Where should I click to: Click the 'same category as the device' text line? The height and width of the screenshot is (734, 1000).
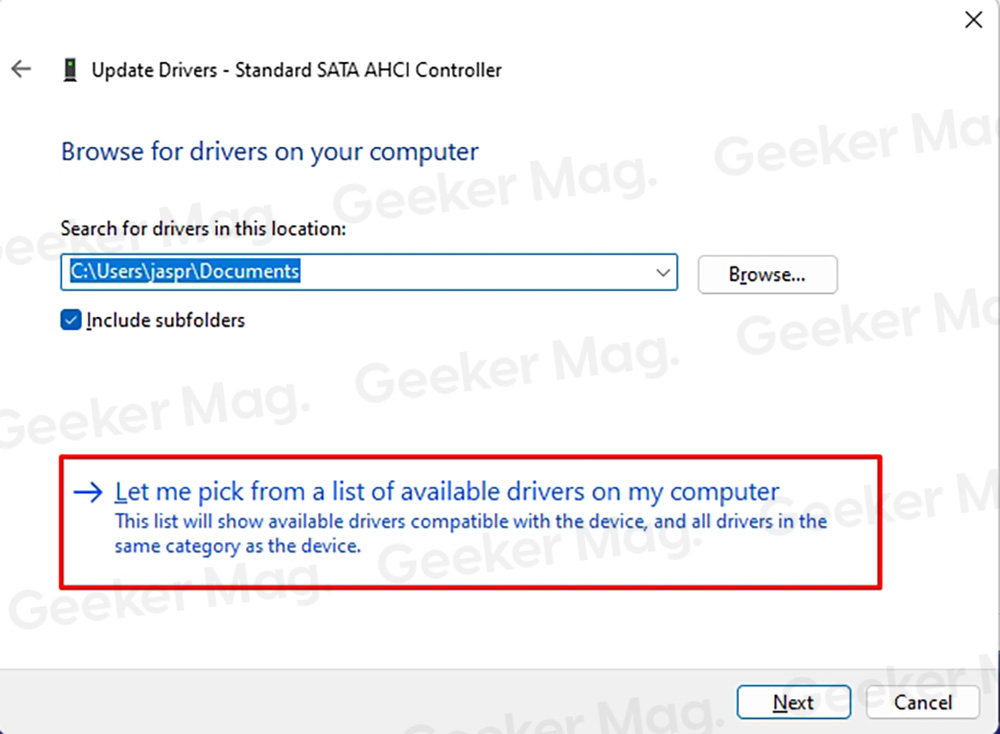coord(238,546)
